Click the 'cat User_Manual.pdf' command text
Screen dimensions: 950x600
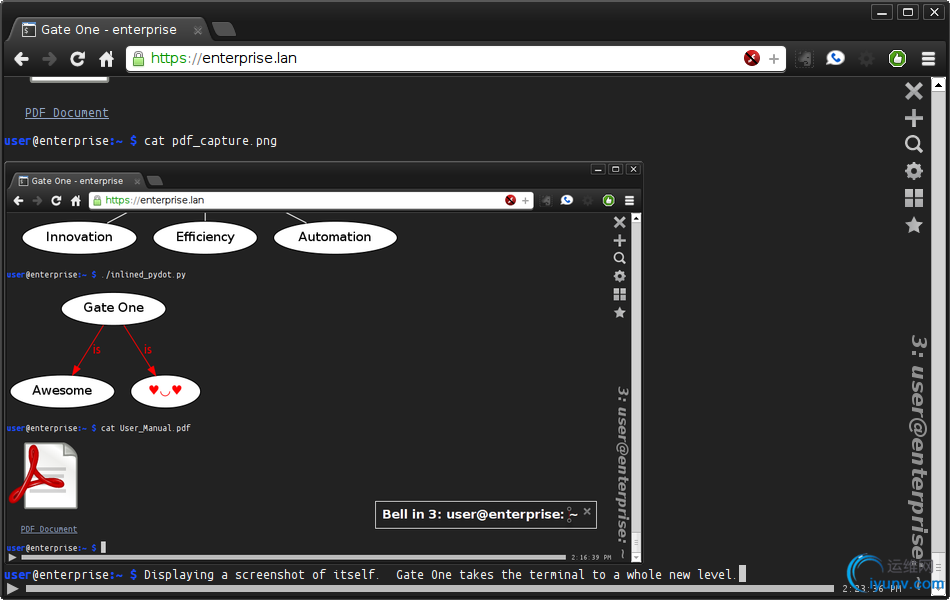click(145, 428)
